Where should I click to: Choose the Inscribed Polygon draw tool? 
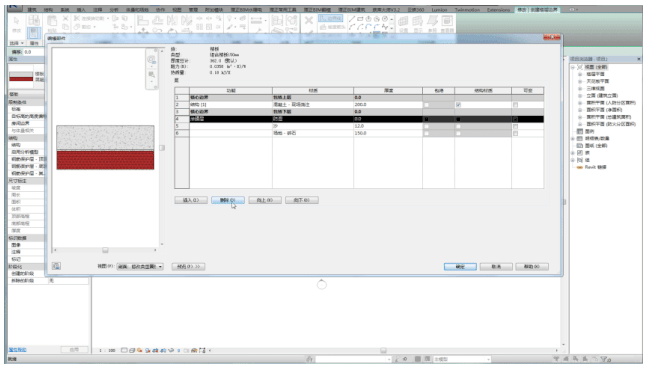tap(368, 19)
